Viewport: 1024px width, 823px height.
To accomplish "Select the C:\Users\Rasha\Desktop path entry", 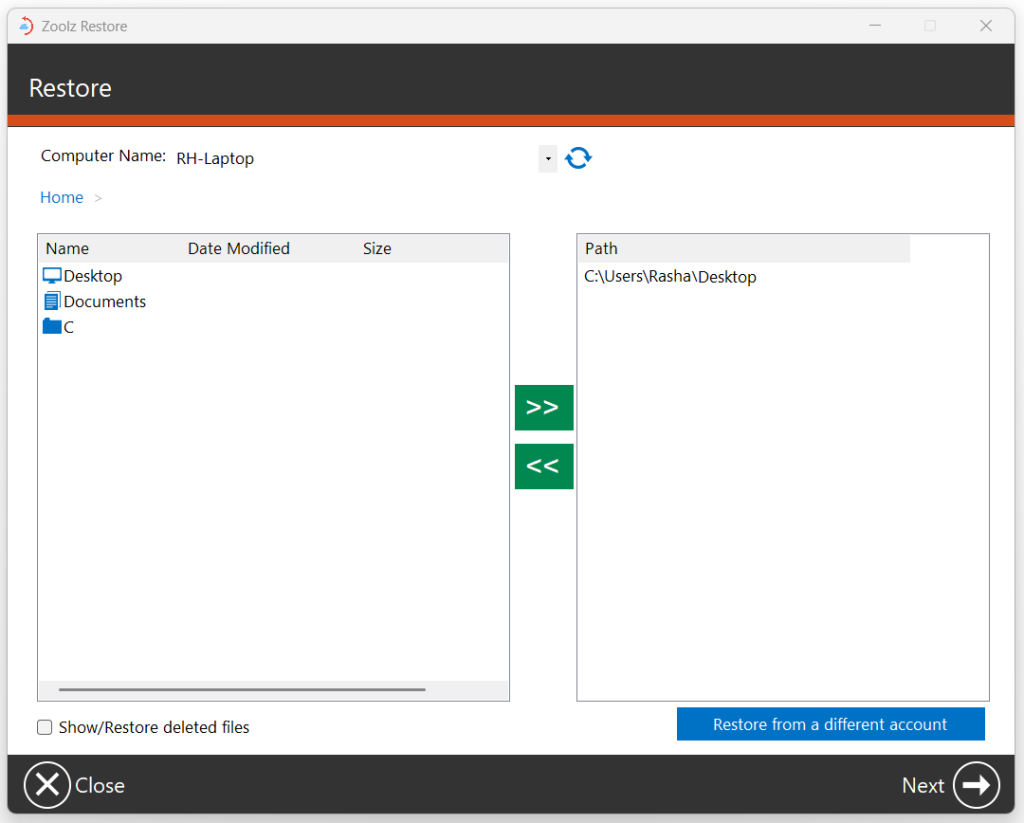I will tap(670, 277).
